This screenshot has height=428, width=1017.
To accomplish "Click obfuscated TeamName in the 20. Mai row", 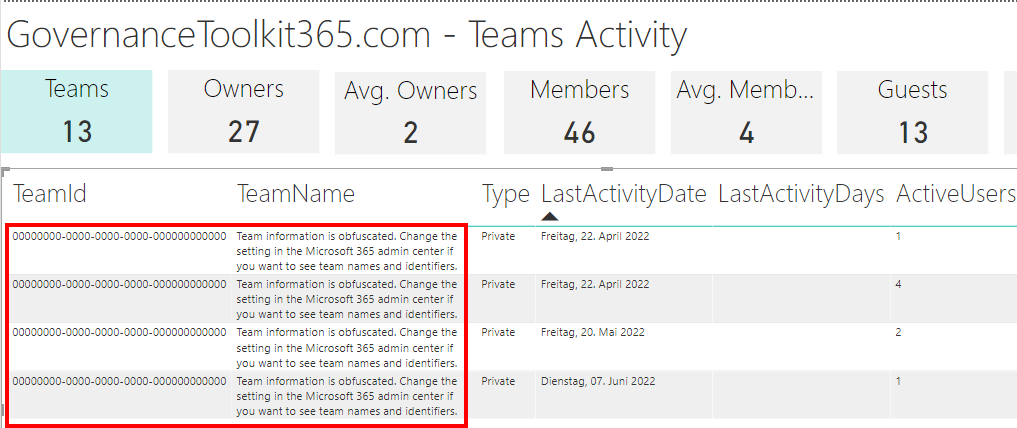I will [346, 348].
